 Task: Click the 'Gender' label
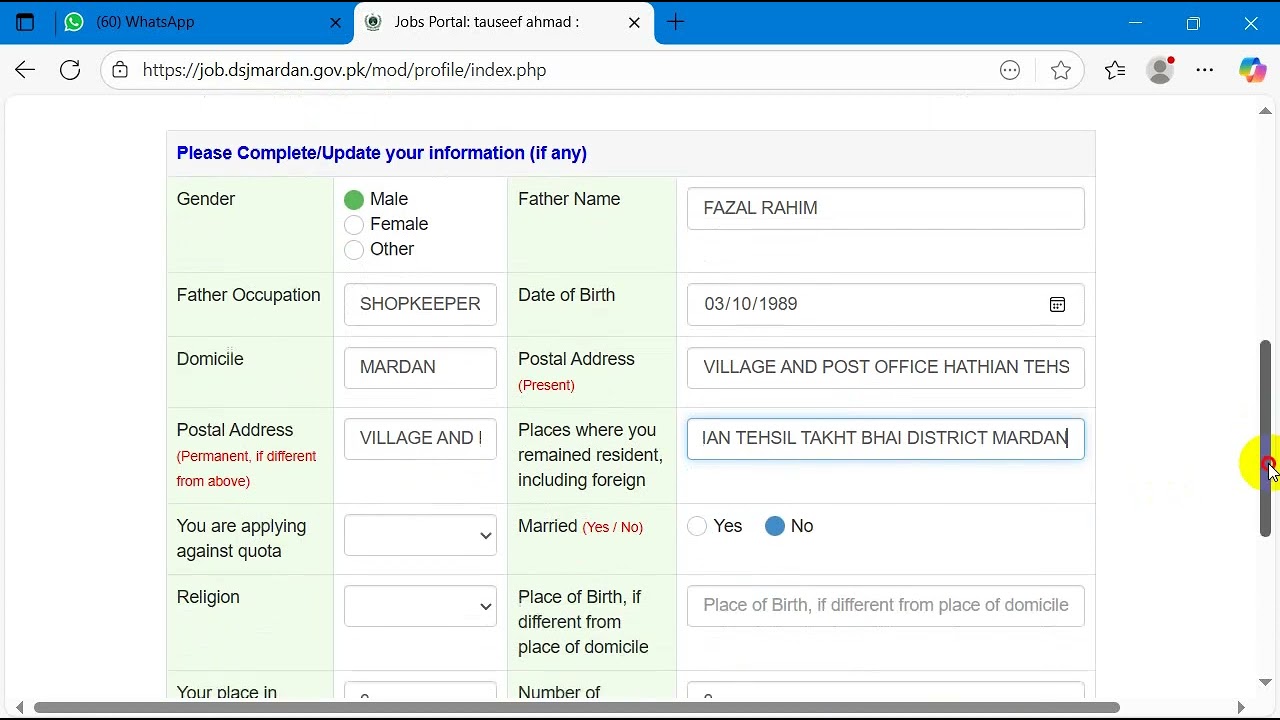[206, 199]
